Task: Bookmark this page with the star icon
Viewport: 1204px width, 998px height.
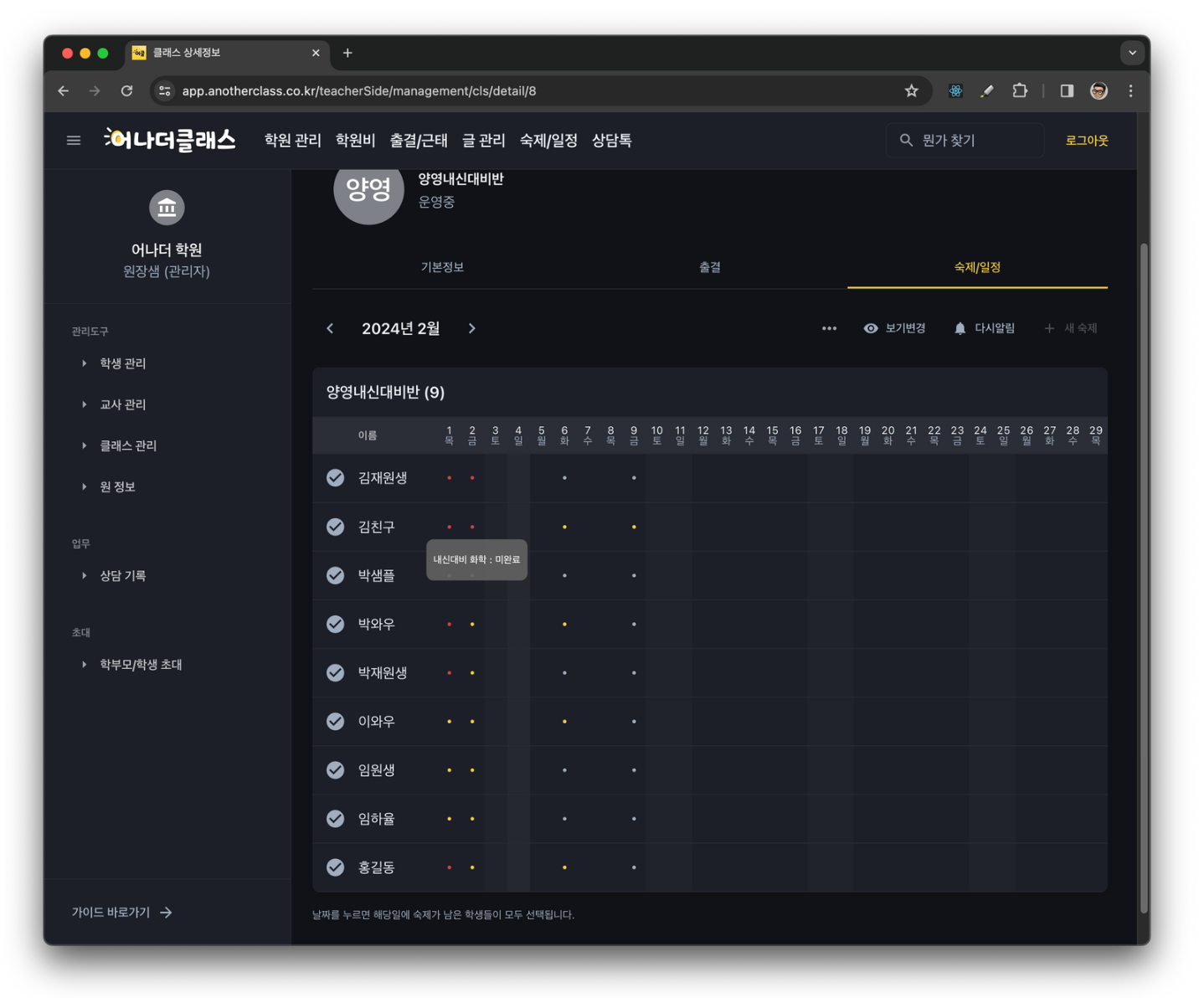Action: coord(912,91)
